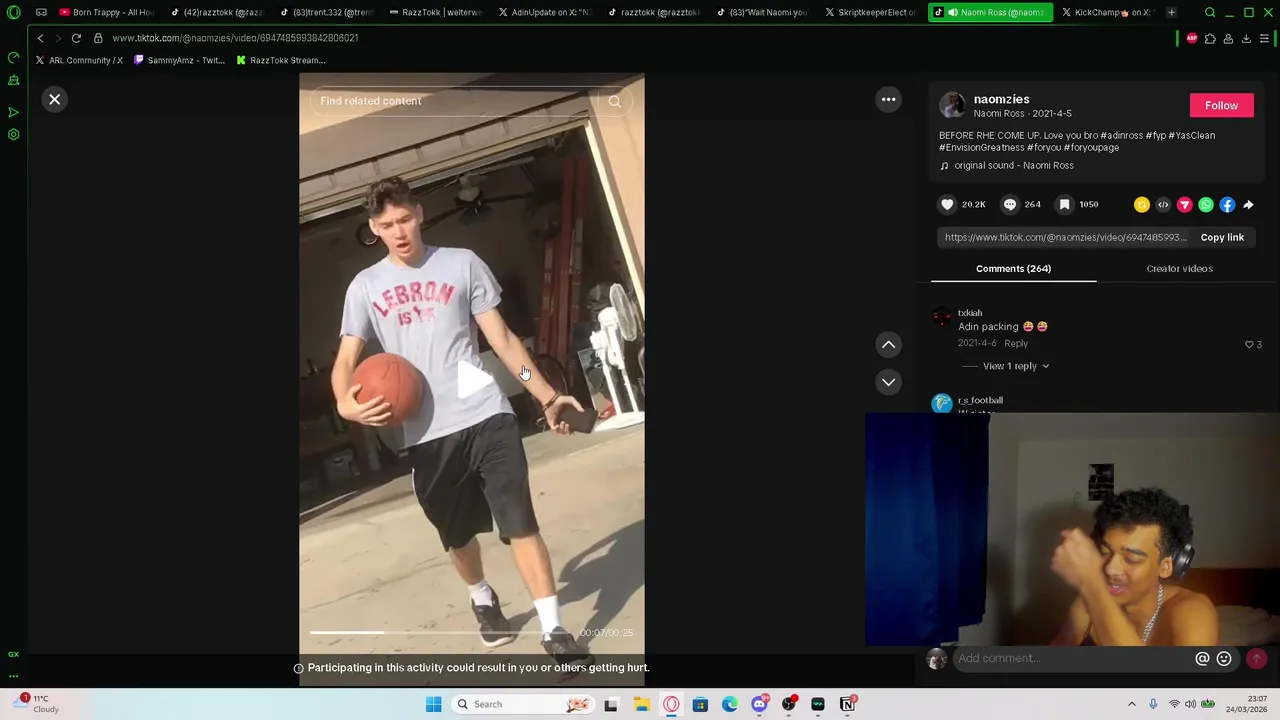Open browser downloads icon

click(x=1246, y=38)
